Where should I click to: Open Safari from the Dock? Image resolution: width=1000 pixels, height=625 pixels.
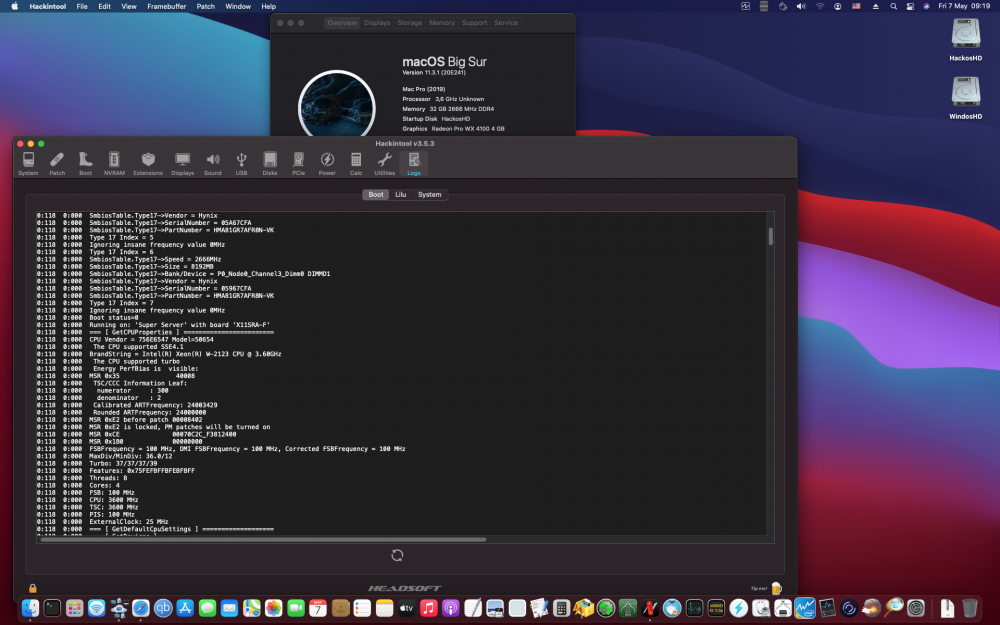tap(141, 608)
